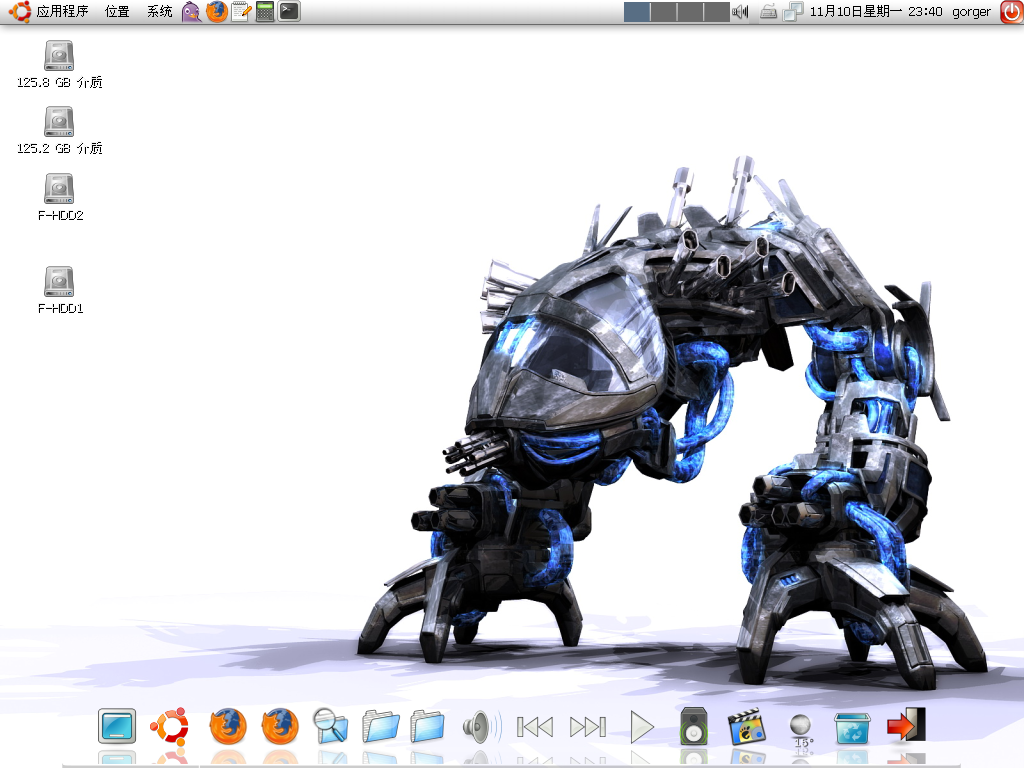Open the magnifier search folder icon in dock
This screenshot has width=1024, height=768.
click(330, 726)
